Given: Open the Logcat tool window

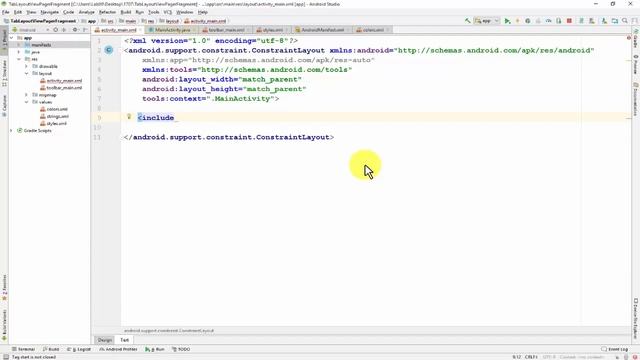Looking at the screenshot, I should pyautogui.click(x=79, y=349).
